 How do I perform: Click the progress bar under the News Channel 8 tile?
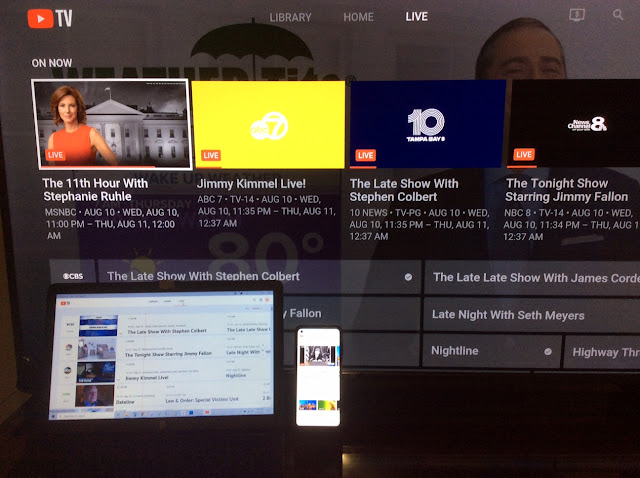point(522,166)
